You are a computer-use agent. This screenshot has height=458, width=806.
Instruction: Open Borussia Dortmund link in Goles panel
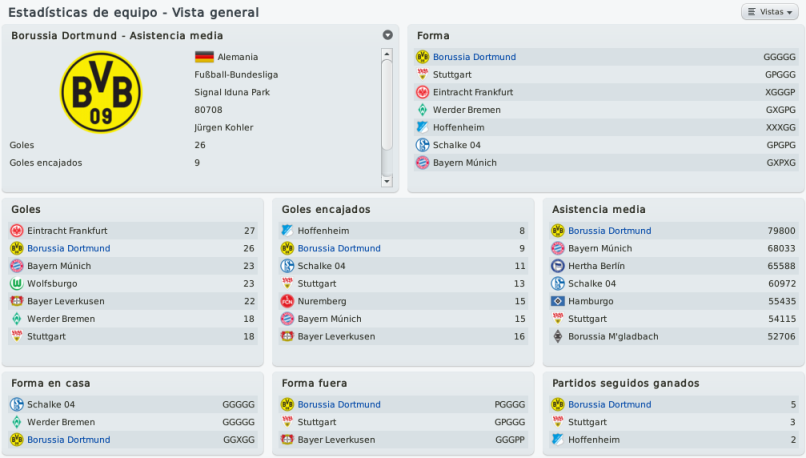pos(69,248)
